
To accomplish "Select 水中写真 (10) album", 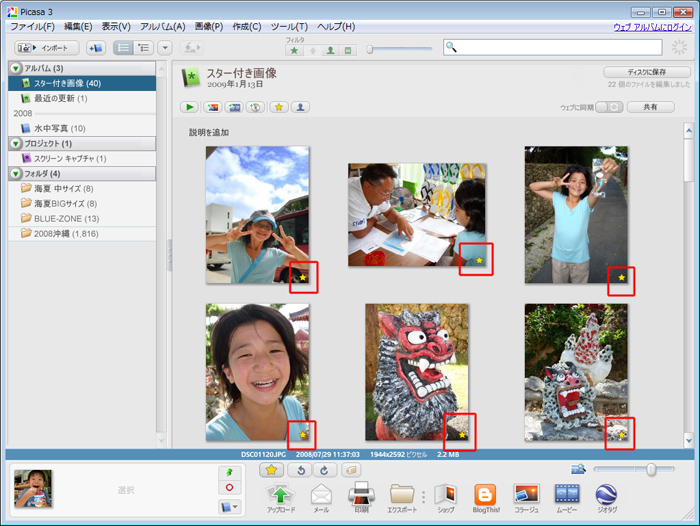I will (82, 128).
